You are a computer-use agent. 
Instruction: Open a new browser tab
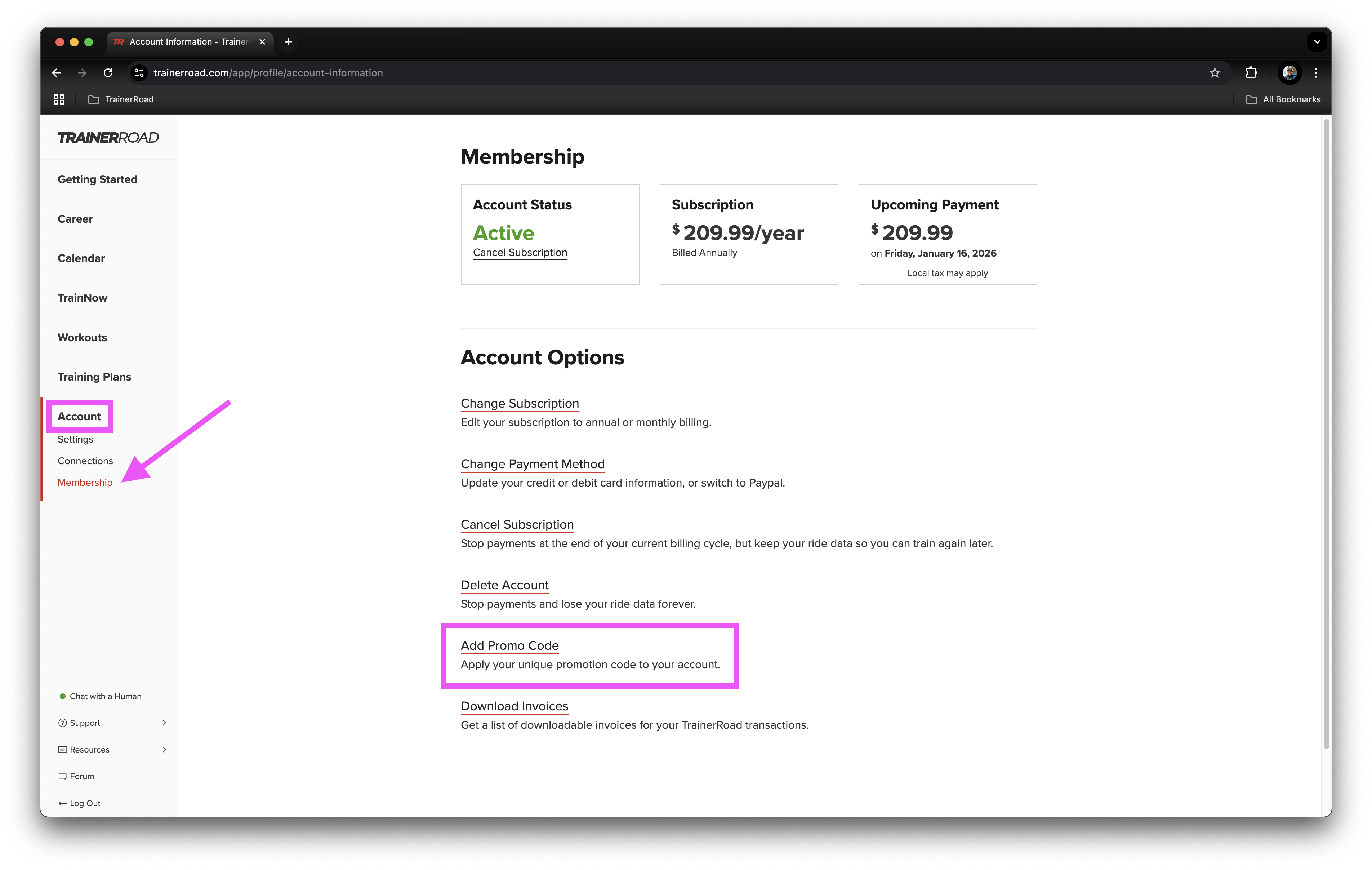coord(288,41)
